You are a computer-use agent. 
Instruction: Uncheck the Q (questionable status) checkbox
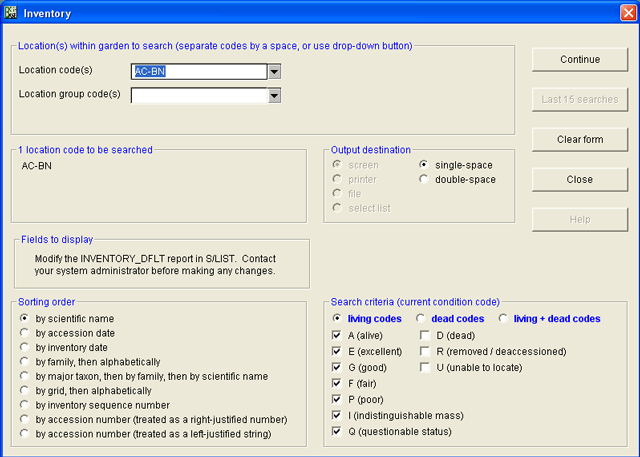coord(337,431)
